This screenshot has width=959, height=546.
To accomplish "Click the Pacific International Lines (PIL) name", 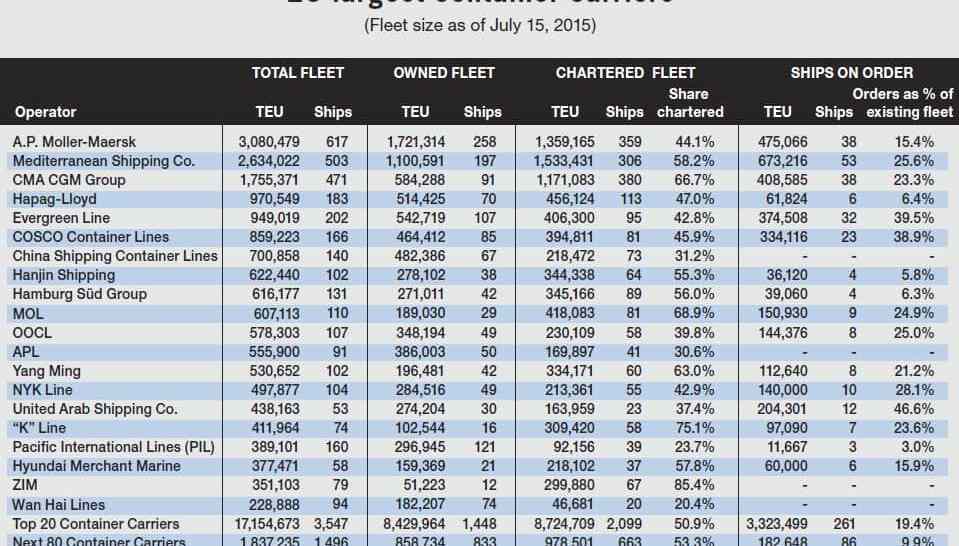I will point(113,447).
